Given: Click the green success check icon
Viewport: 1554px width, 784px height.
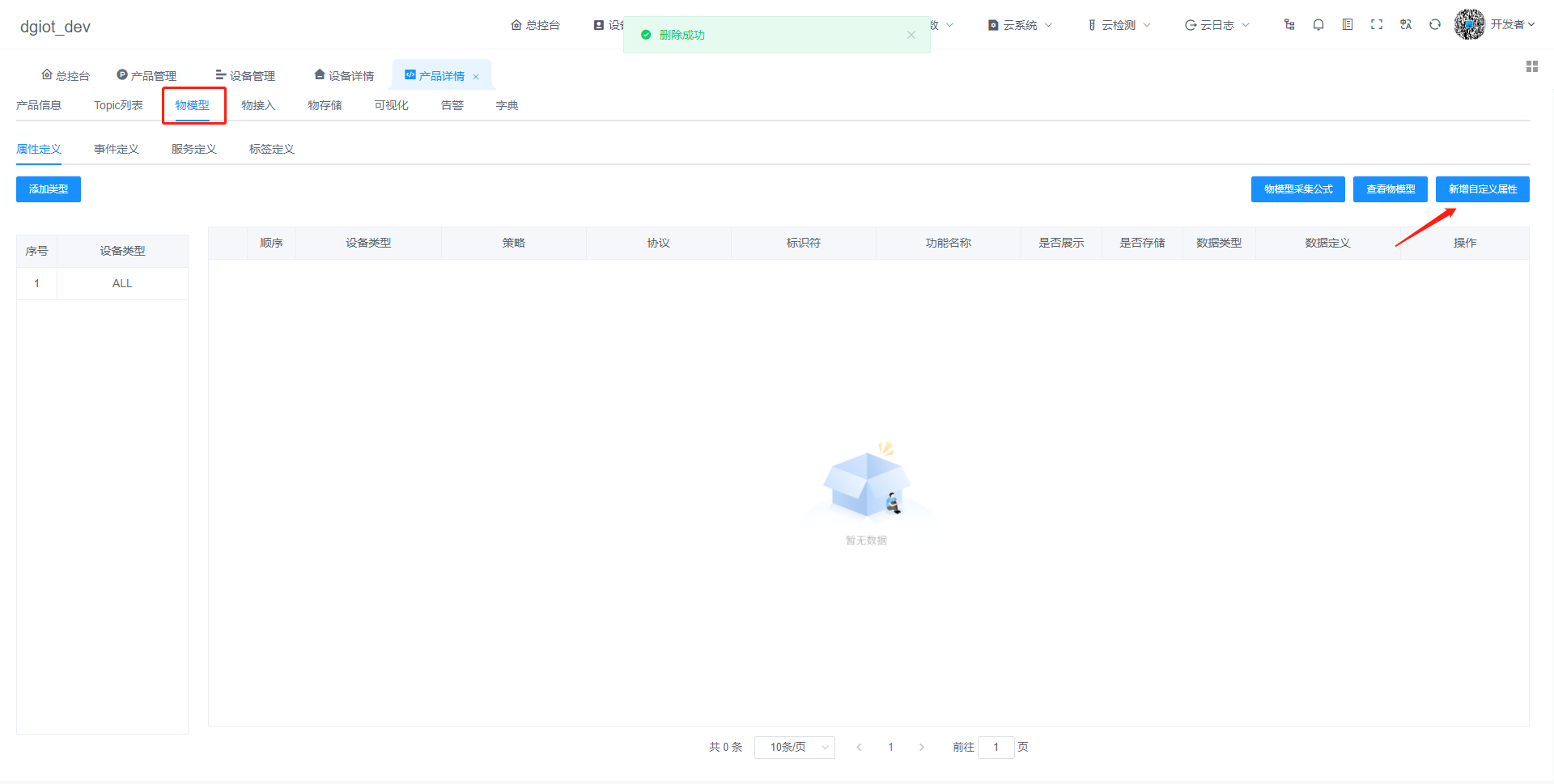Looking at the screenshot, I should click(646, 35).
